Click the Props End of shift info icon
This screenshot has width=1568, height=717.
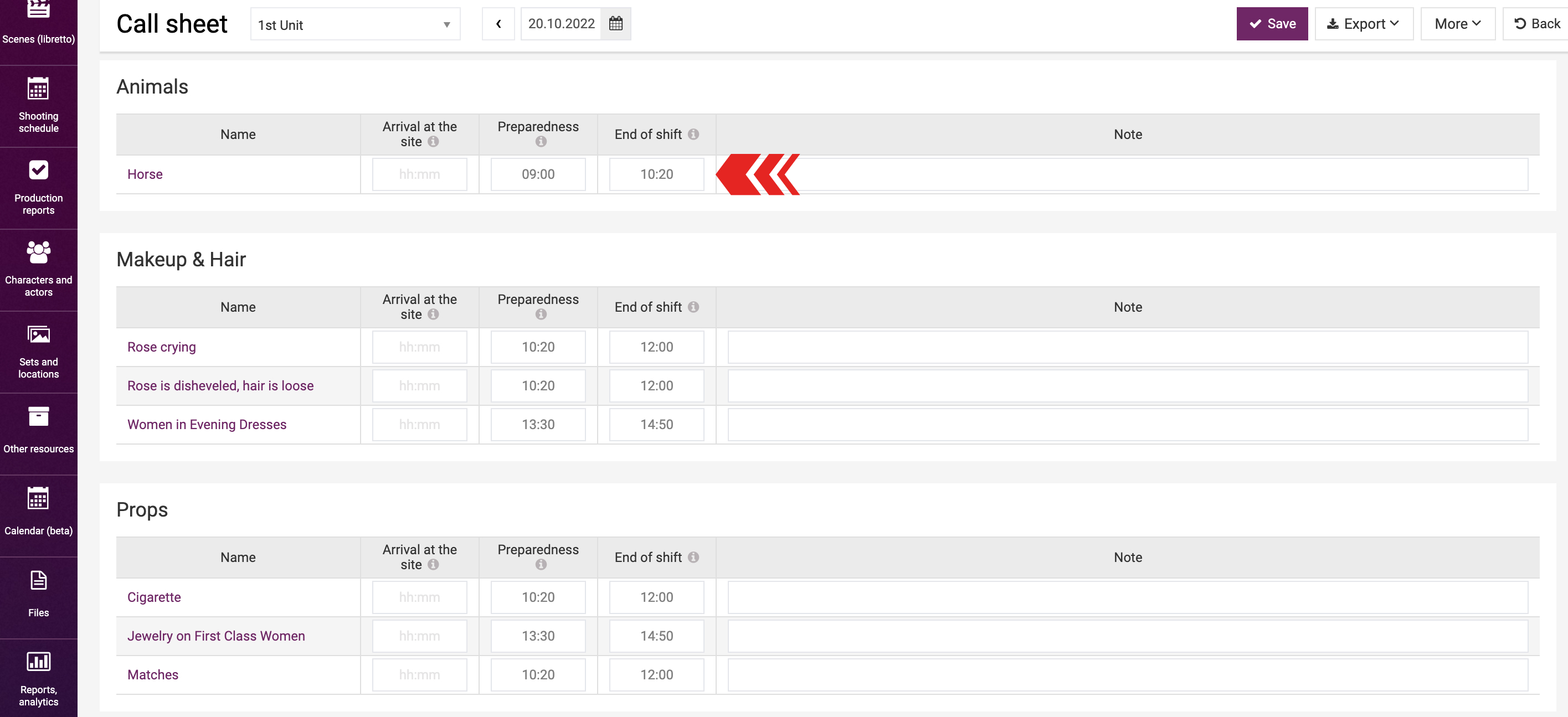coord(693,557)
